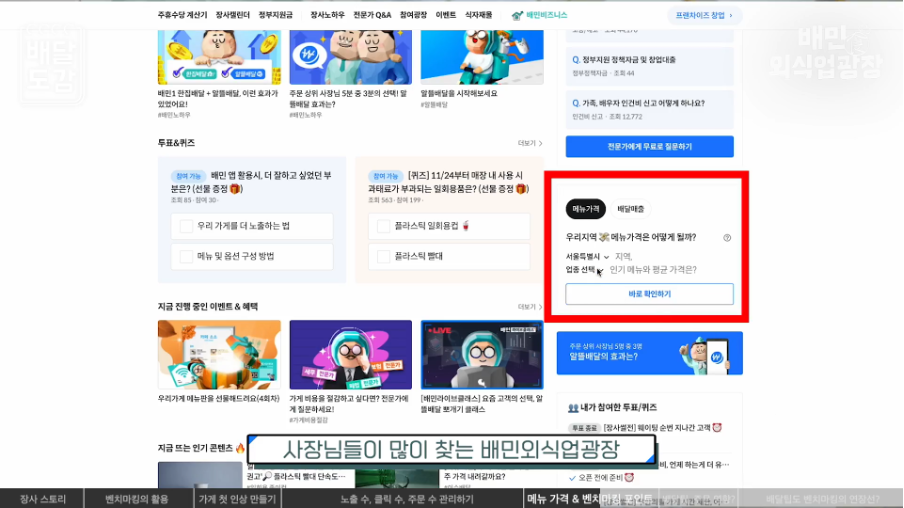Click the help question-mark icon beside 메뉴가격 question
Viewport: 904px width, 508px height.
pos(727,238)
